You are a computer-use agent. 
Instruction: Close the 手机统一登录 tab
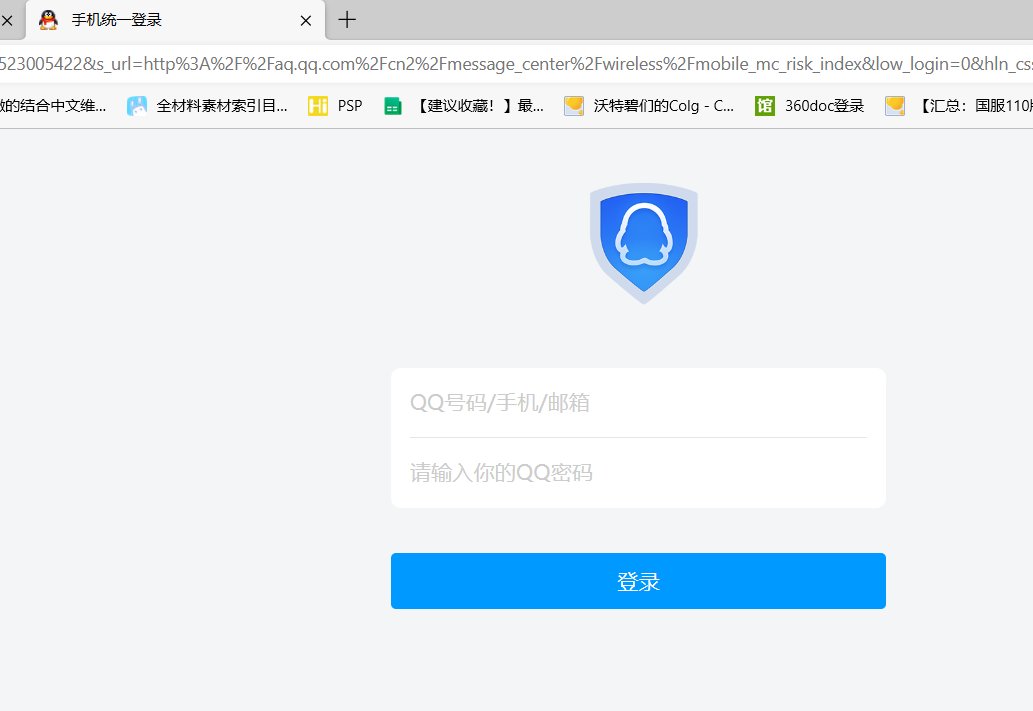click(x=306, y=21)
